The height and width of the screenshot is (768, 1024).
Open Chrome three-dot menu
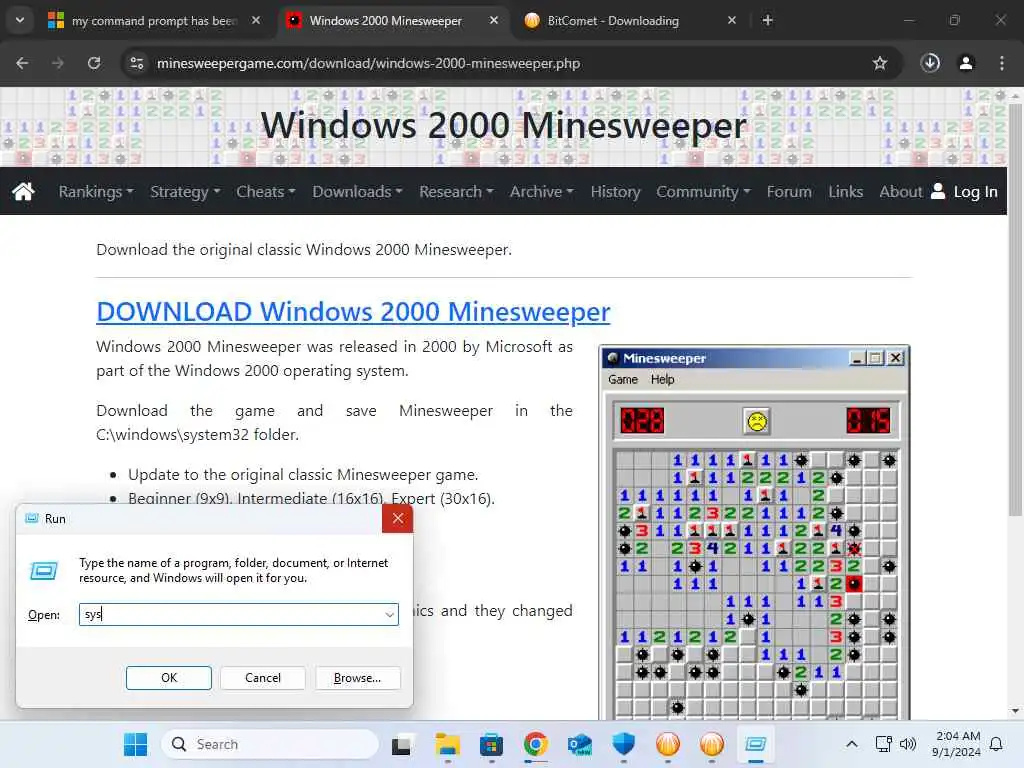click(x=1002, y=63)
